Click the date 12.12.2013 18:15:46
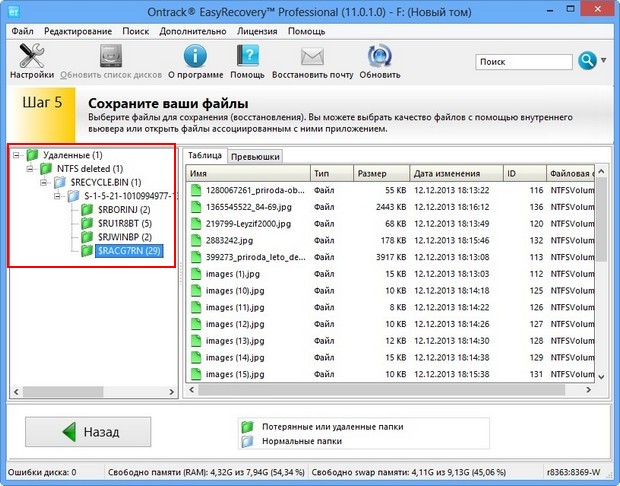Screen dimensions: 620x486 click(452, 240)
